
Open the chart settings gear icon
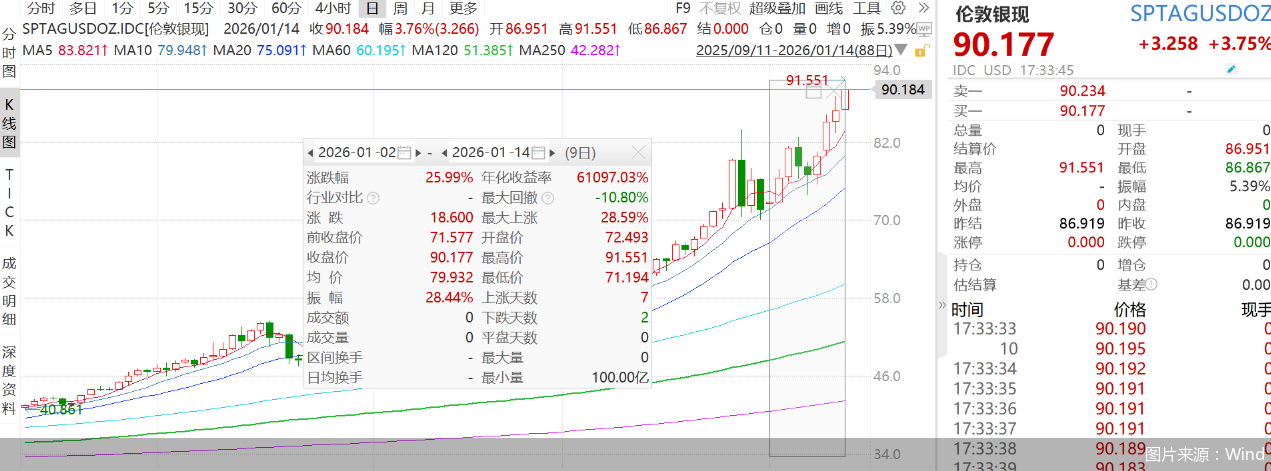tap(897, 8)
